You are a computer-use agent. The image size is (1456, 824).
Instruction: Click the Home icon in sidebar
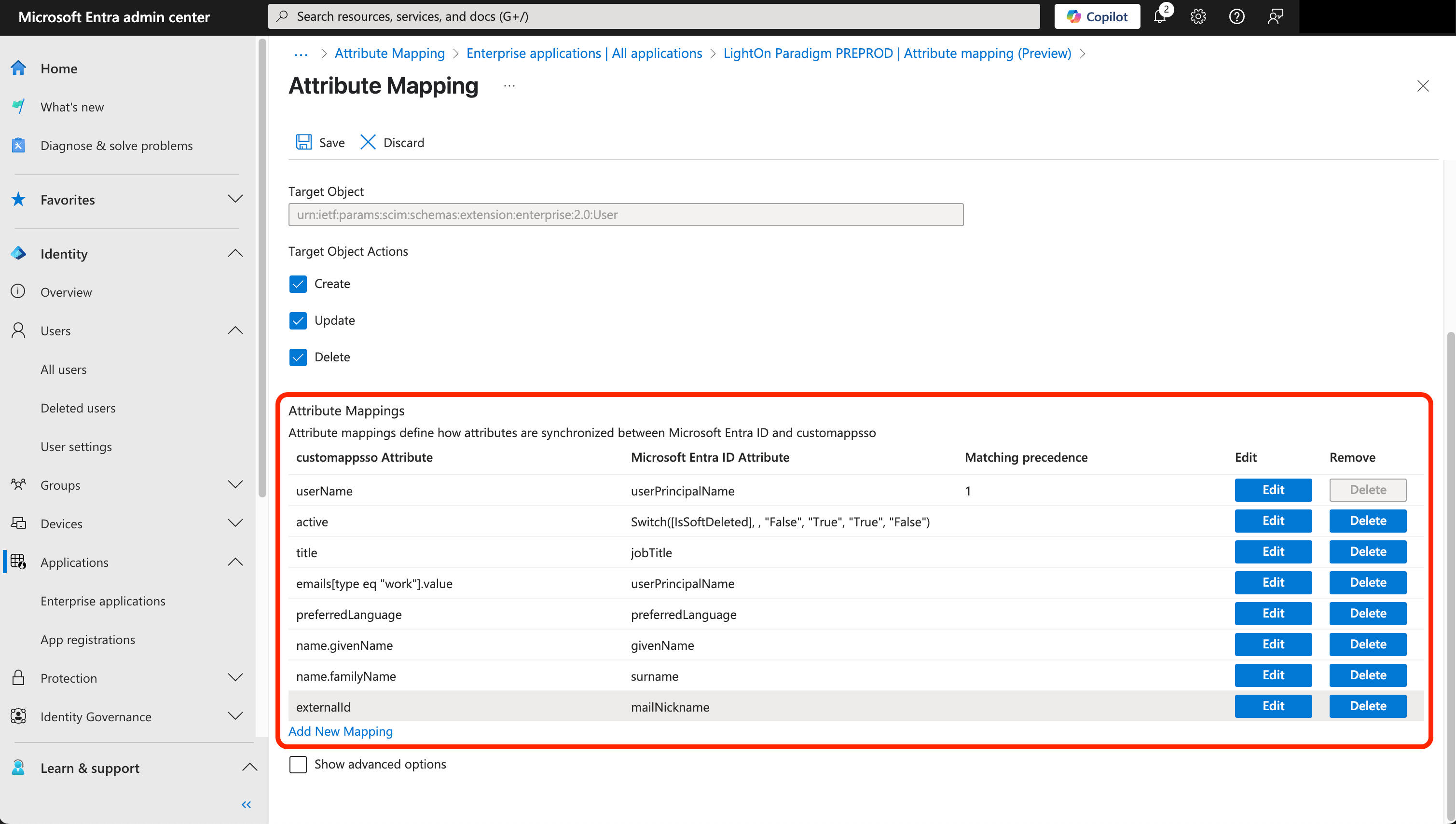(18, 68)
